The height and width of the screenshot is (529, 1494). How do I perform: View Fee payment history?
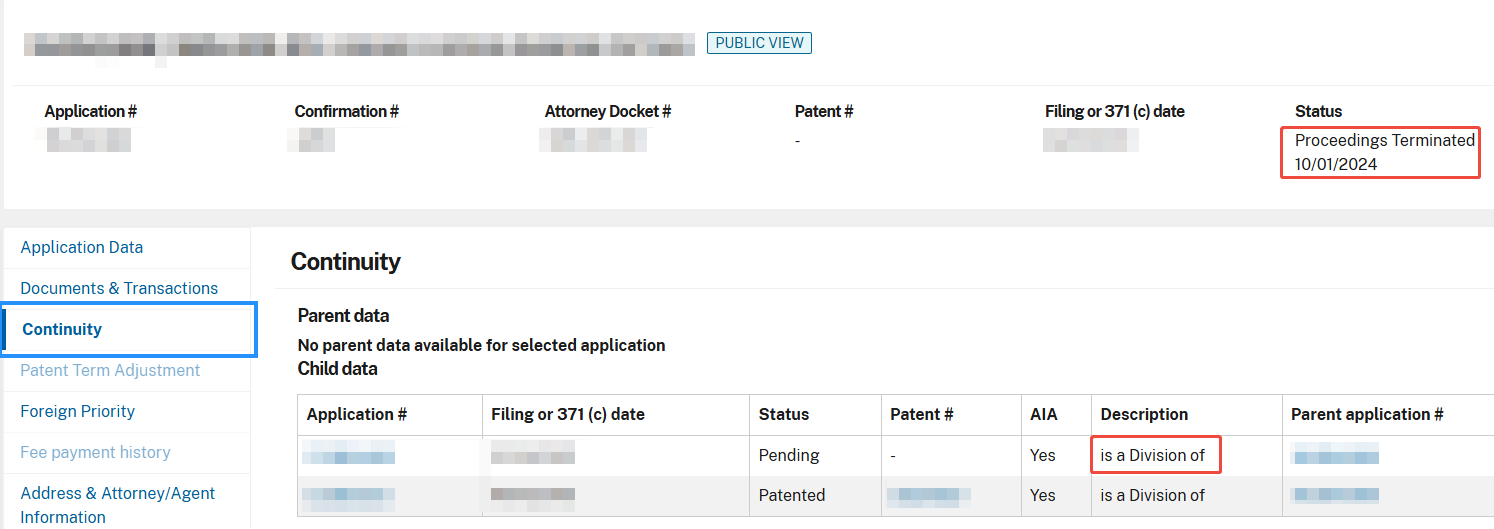point(95,452)
